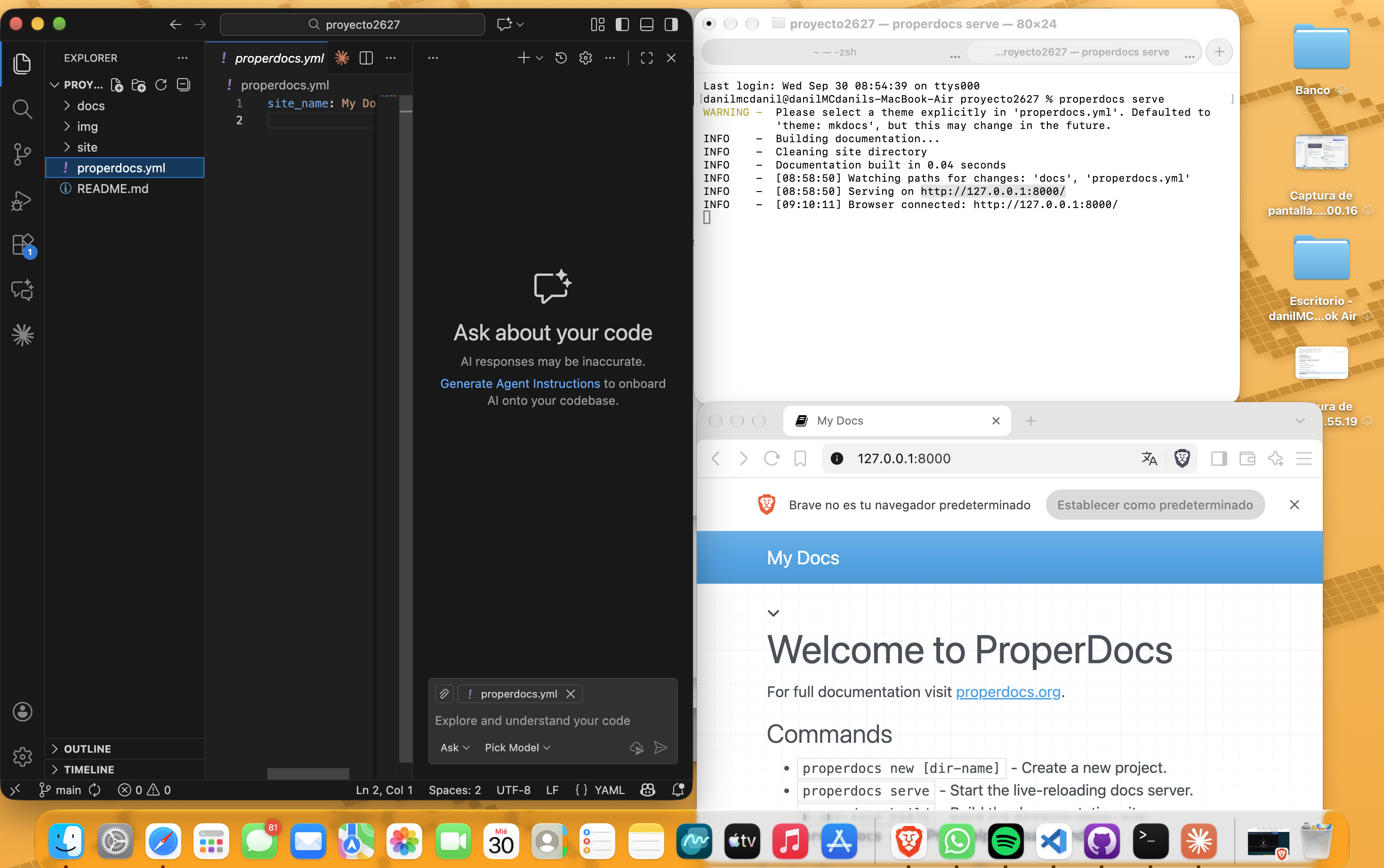Open WhatsApp from the Dock
1384x868 pixels.
point(957,842)
